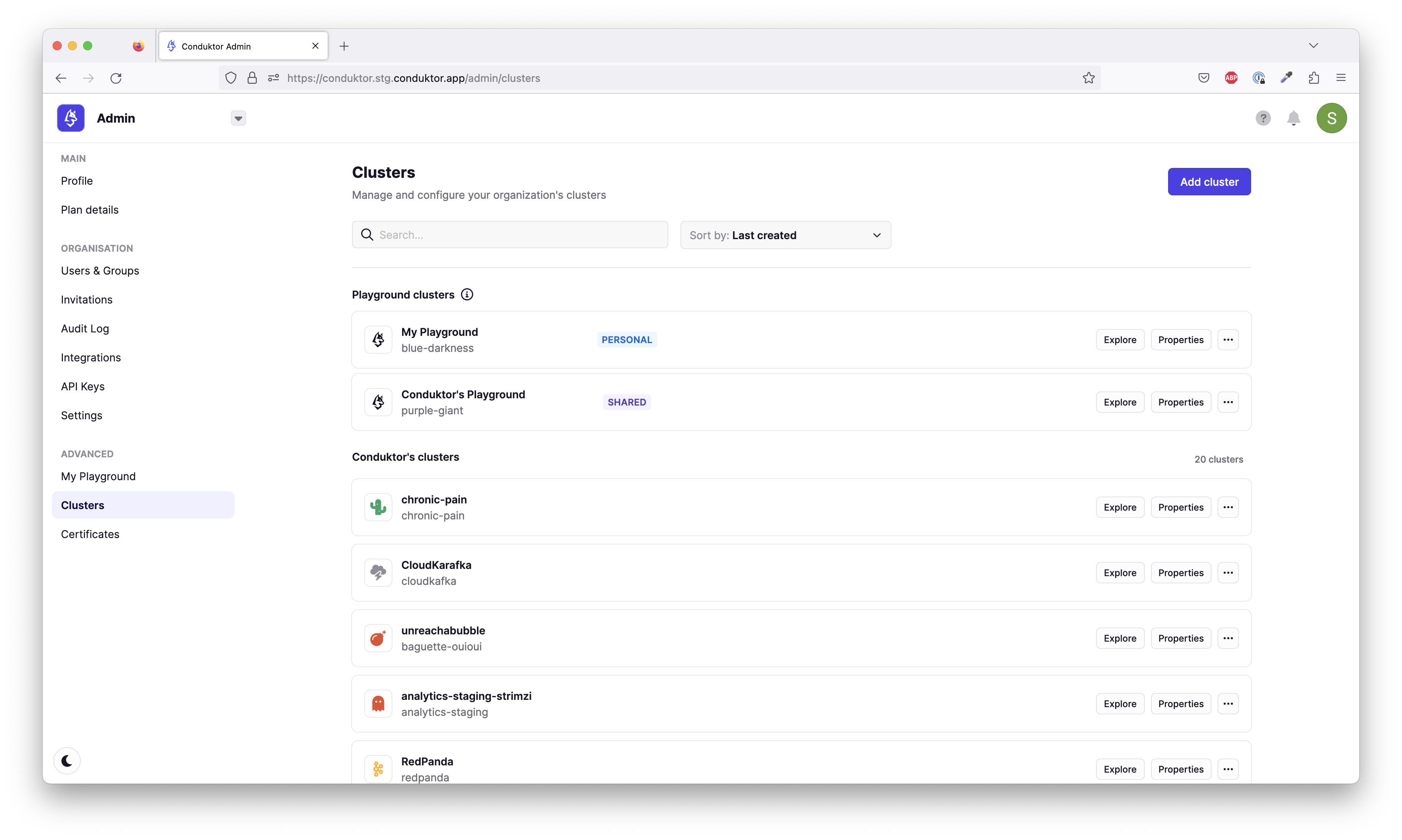This screenshot has width=1402, height=840.
Task: Click the Add cluster button
Action: tap(1209, 182)
